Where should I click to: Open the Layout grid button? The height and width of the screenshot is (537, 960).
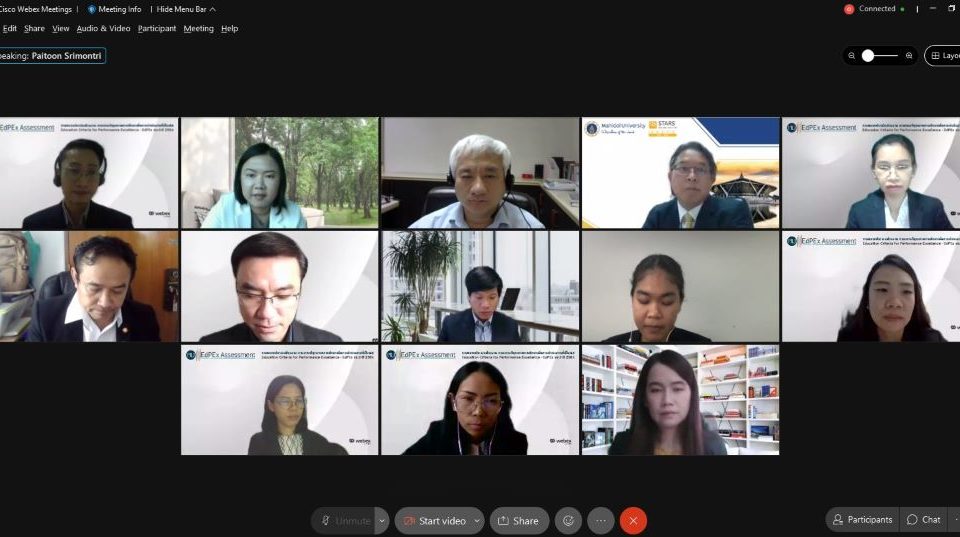click(x=943, y=56)
